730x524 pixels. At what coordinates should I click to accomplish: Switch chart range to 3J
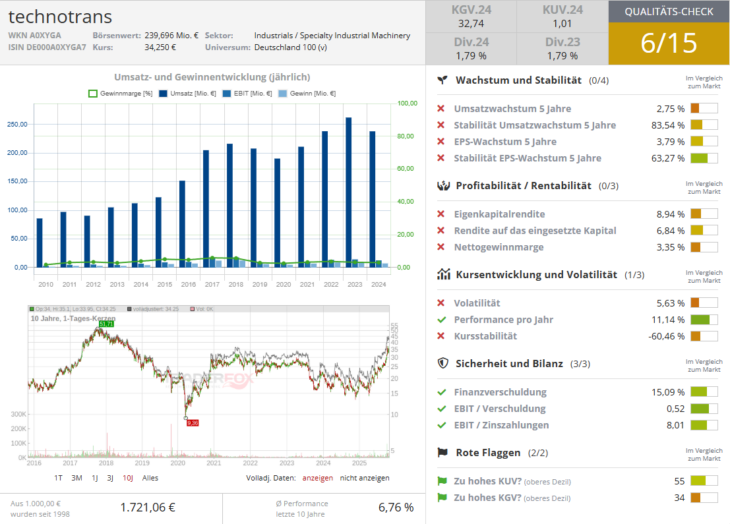pyautogui.click(x=110, y=477)
